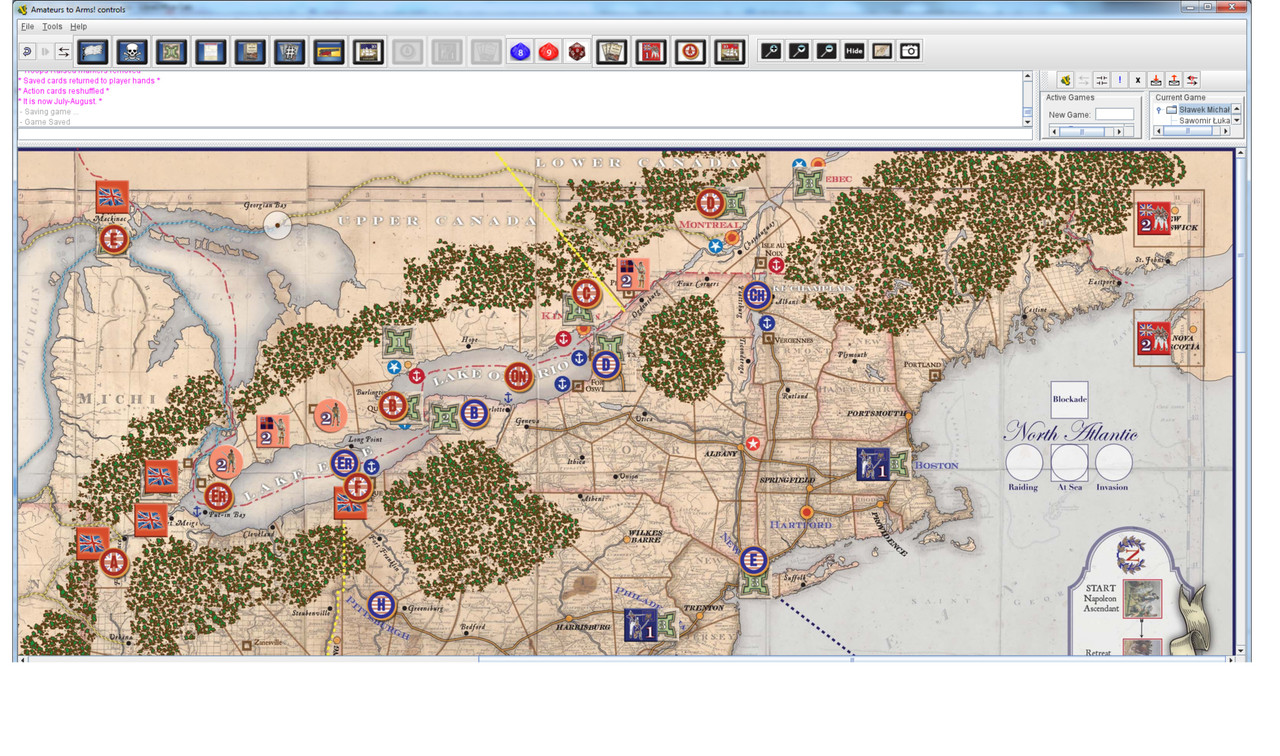
Task: Click the red up-arrow tray icon
Action: point(1174,80)
